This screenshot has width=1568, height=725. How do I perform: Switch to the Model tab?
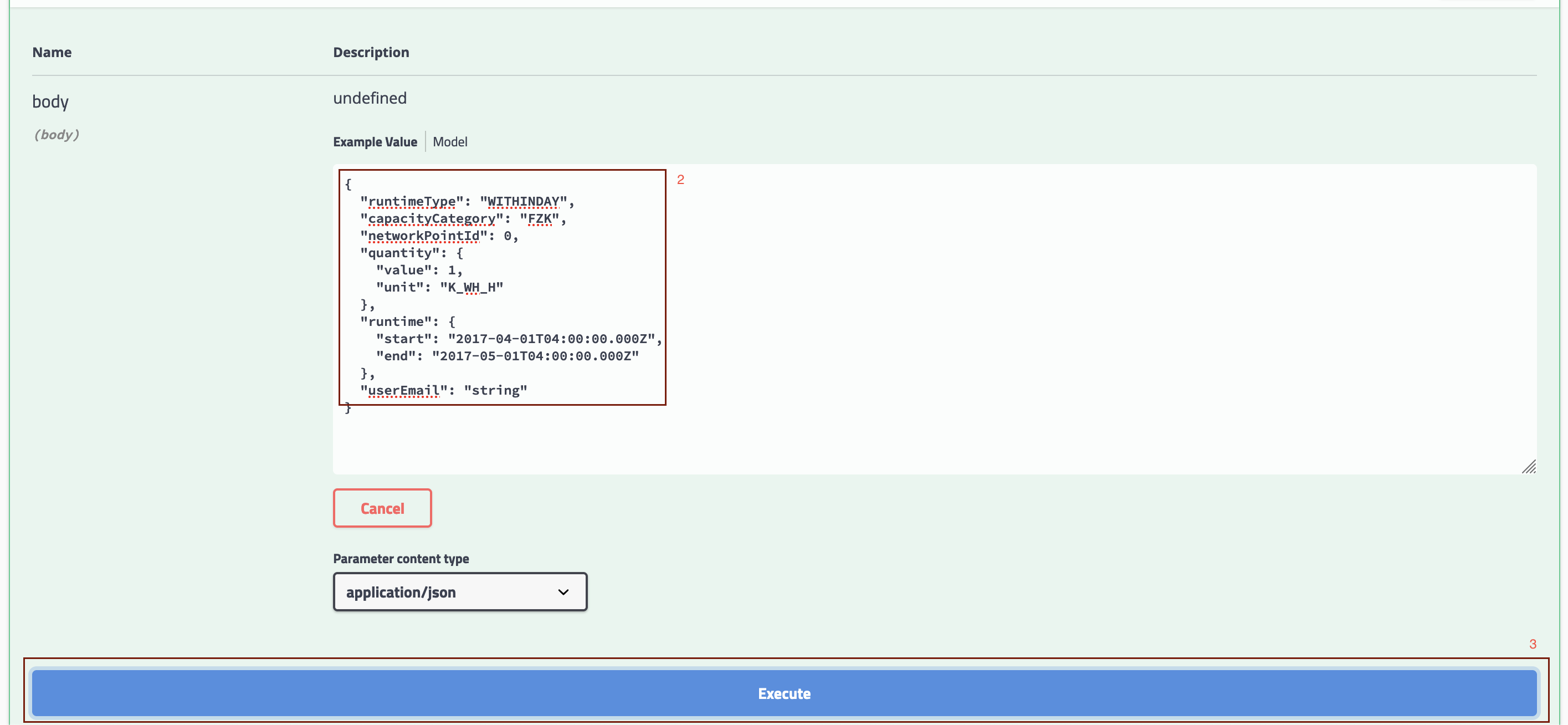450,142
